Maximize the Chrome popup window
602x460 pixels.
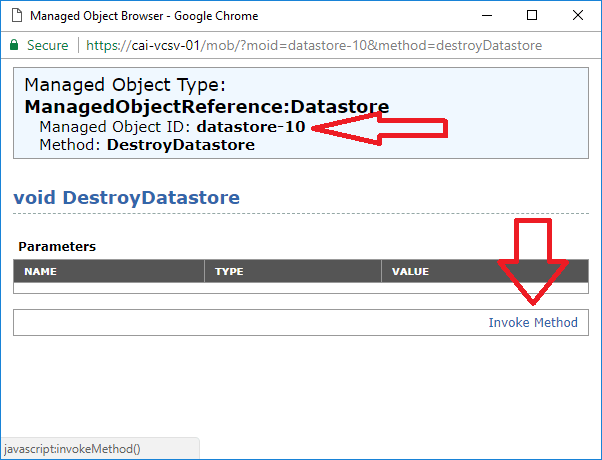point(532,16)
